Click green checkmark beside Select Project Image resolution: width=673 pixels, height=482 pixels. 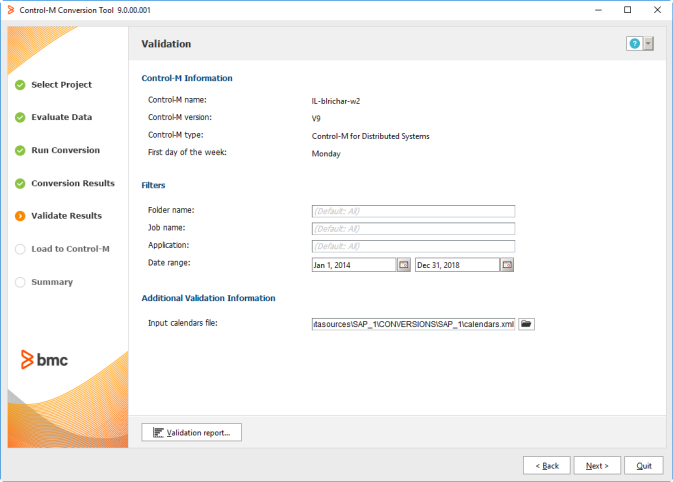20,85
